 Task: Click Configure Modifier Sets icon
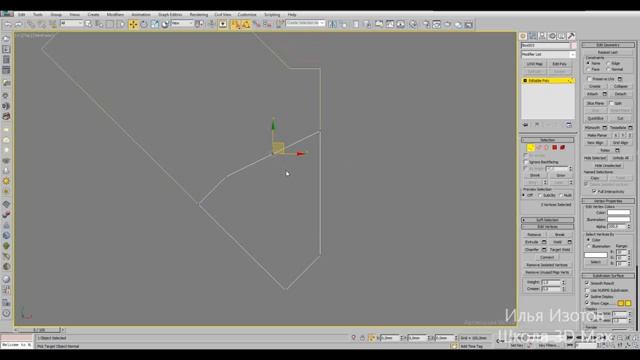point(569,124)
